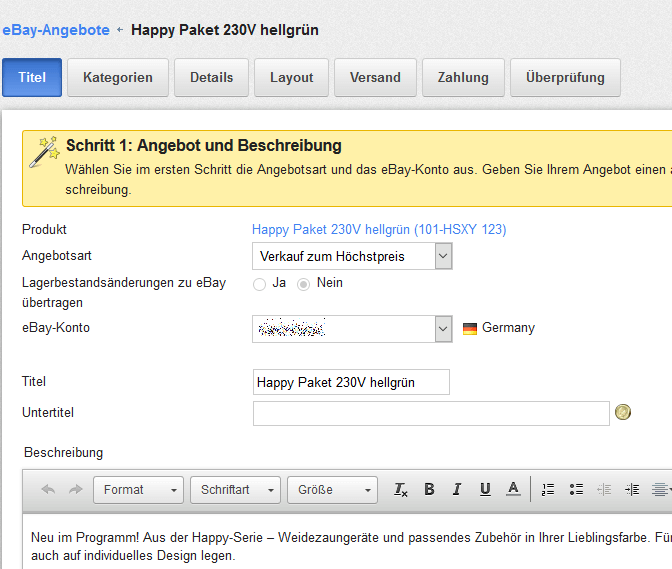The height and width of the screenshot is (569, 672).
Task: Click the Schritt 1 heading text
Action: point(204,145)
